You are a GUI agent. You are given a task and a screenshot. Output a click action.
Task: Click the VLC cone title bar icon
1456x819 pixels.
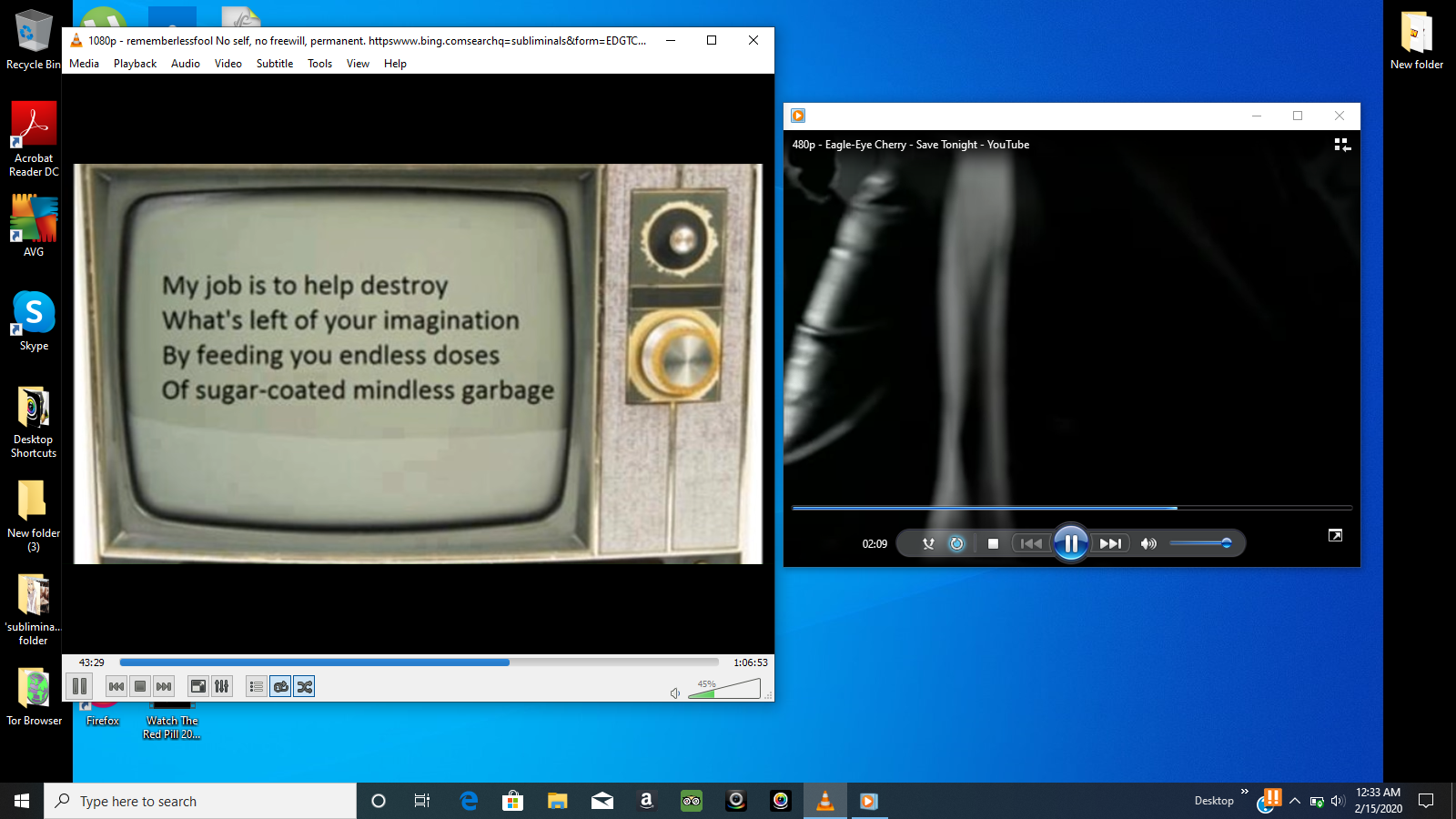76,40
